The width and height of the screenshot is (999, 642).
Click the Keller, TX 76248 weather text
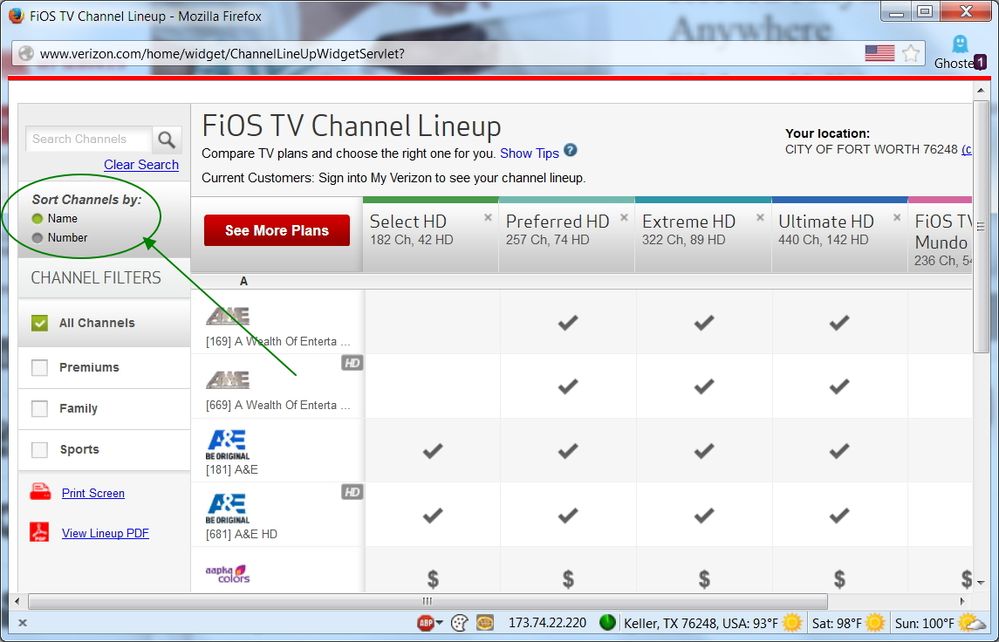click(701, 623)
